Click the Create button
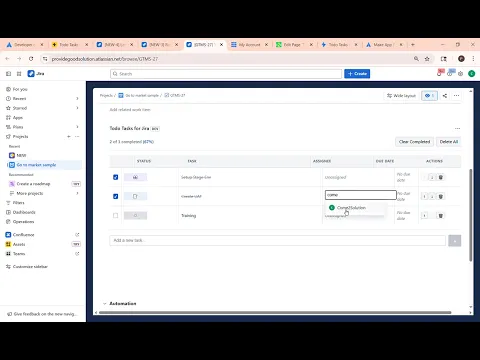The height and width of the screenshot is (360, 480). pos(357,74)
